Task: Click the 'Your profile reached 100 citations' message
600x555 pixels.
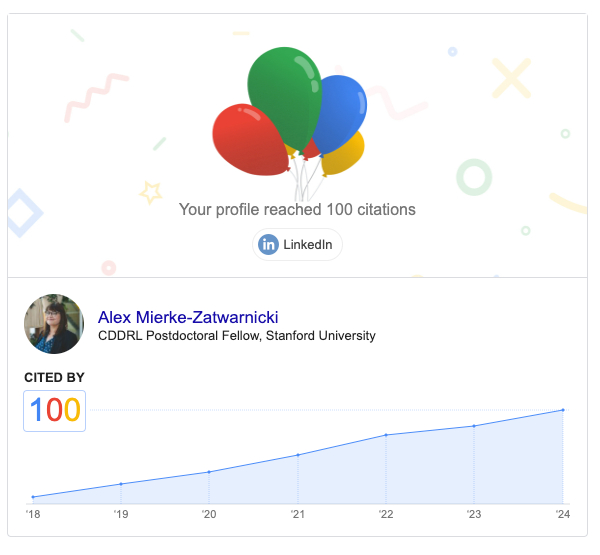Action: click(x=297, y=209)
